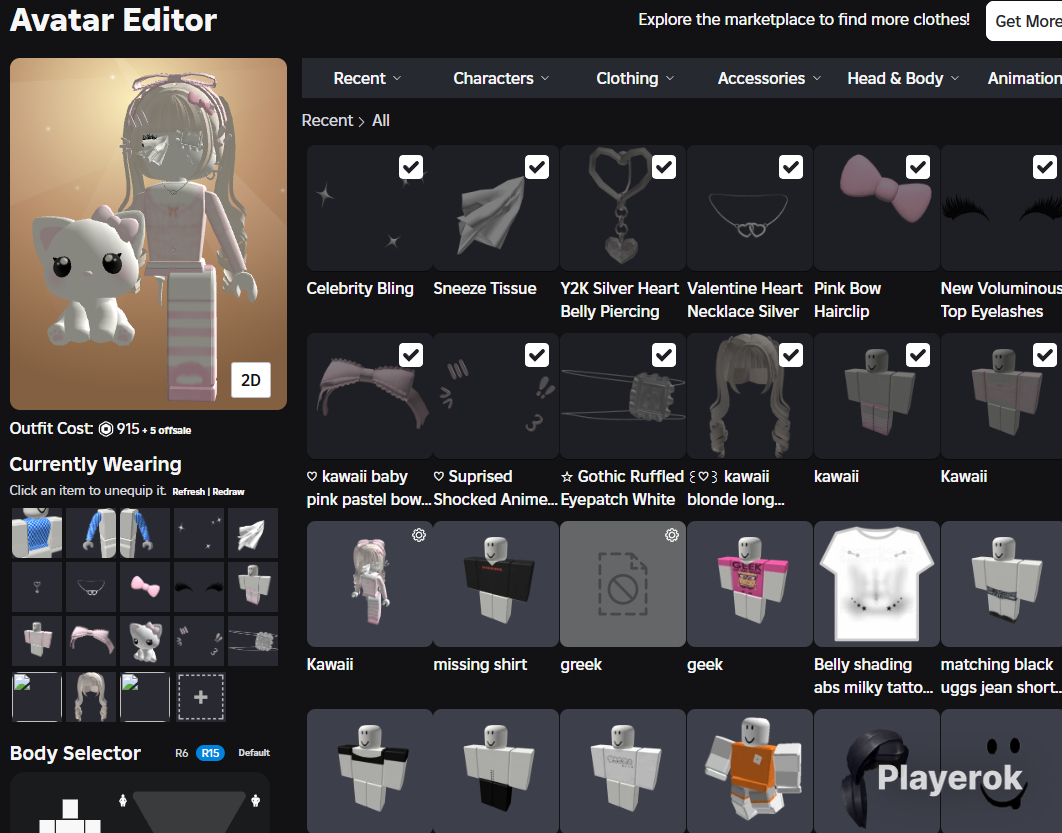
Task: Select the orange shirt avatar tile
Action: pos(749,771)
